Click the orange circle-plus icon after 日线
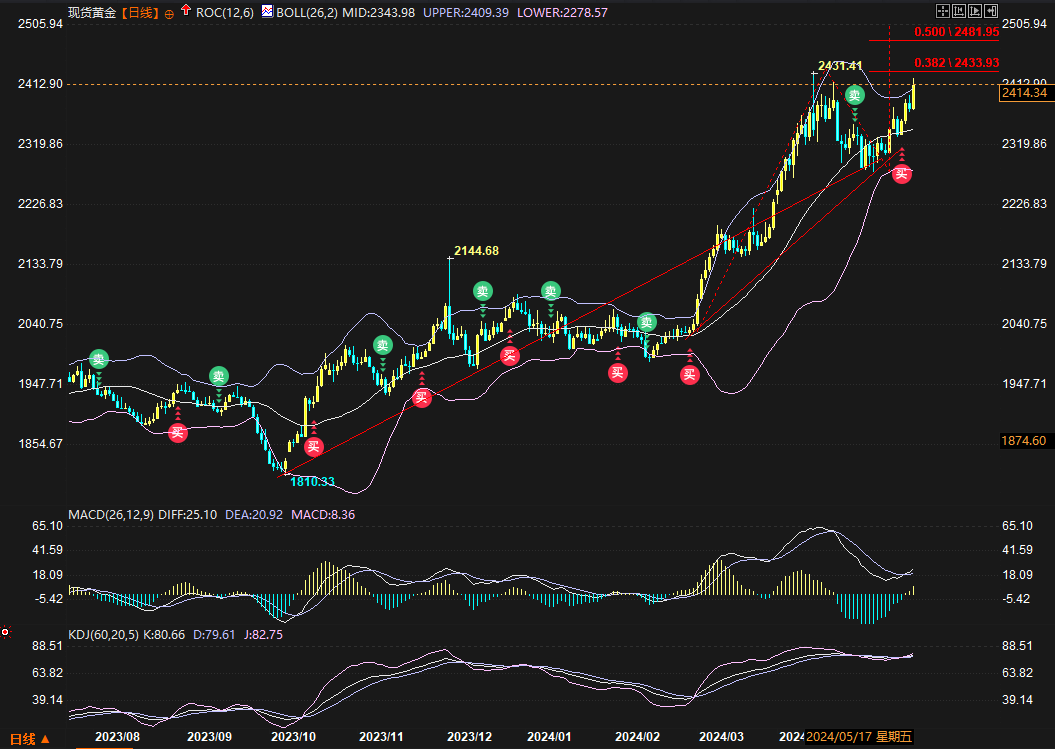Screen dimensions: 1055x749 (x=168, y=13)
